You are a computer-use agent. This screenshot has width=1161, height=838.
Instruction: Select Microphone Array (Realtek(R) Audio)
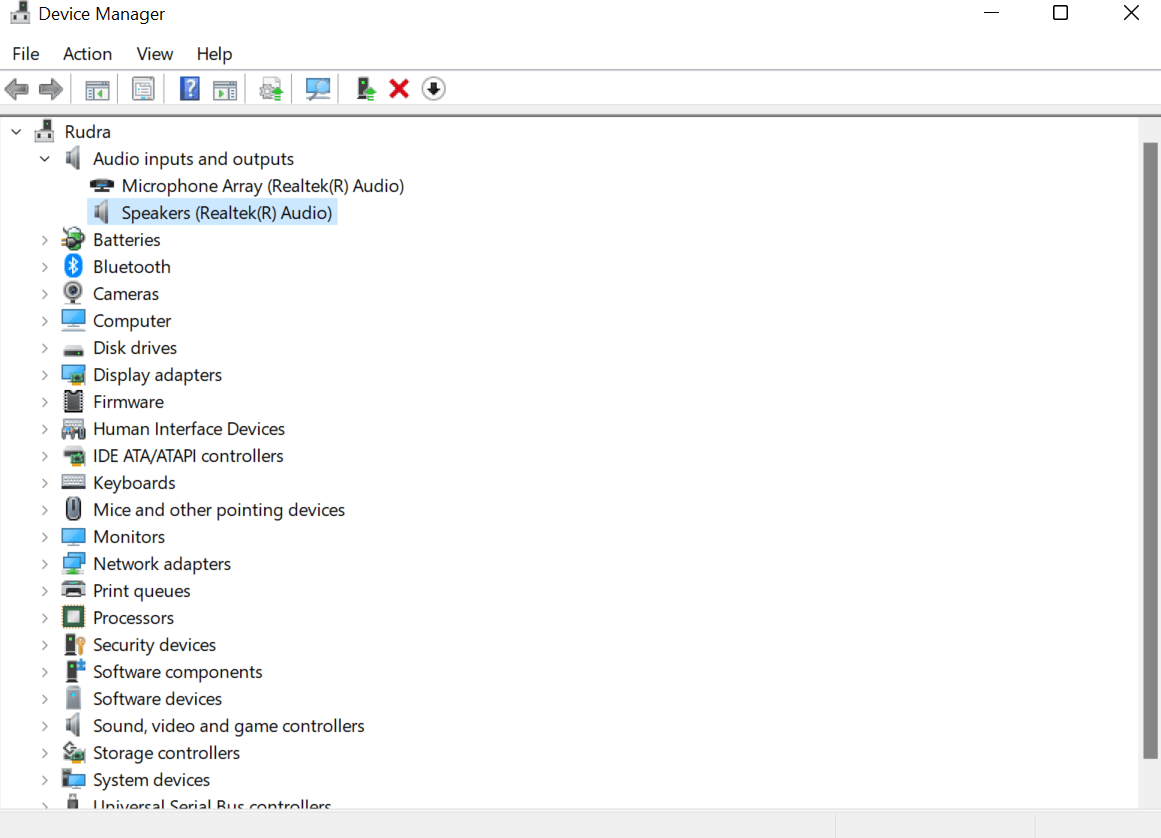(262, 185)
